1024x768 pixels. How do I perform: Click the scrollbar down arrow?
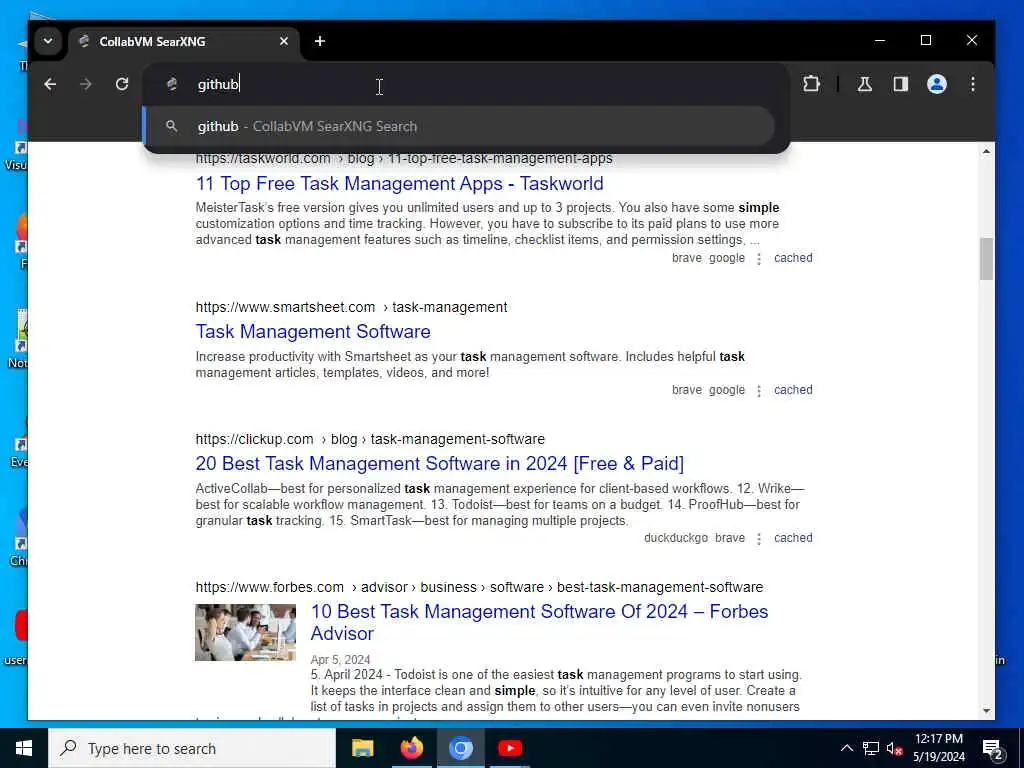986,711
